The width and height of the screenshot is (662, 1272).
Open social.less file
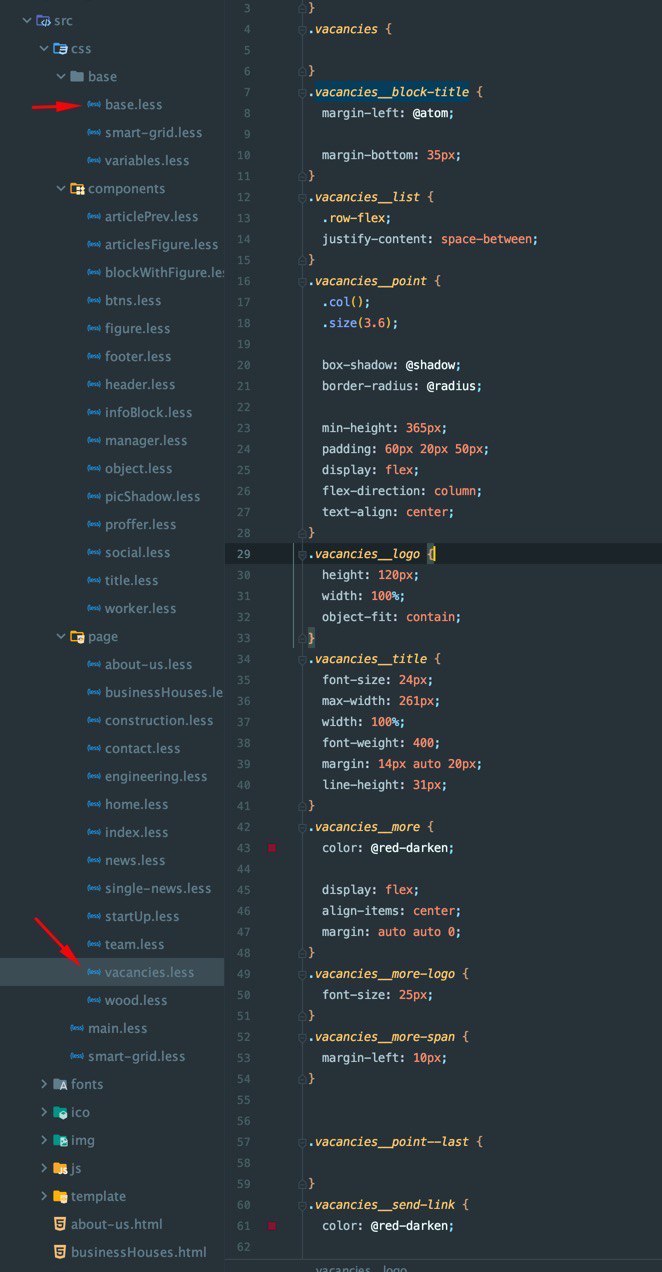click(x=138, y=552)
